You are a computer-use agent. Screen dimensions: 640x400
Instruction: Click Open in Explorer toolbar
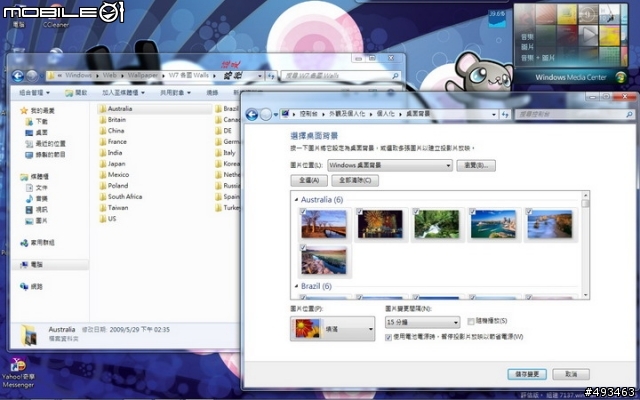(x=76, y=93)
